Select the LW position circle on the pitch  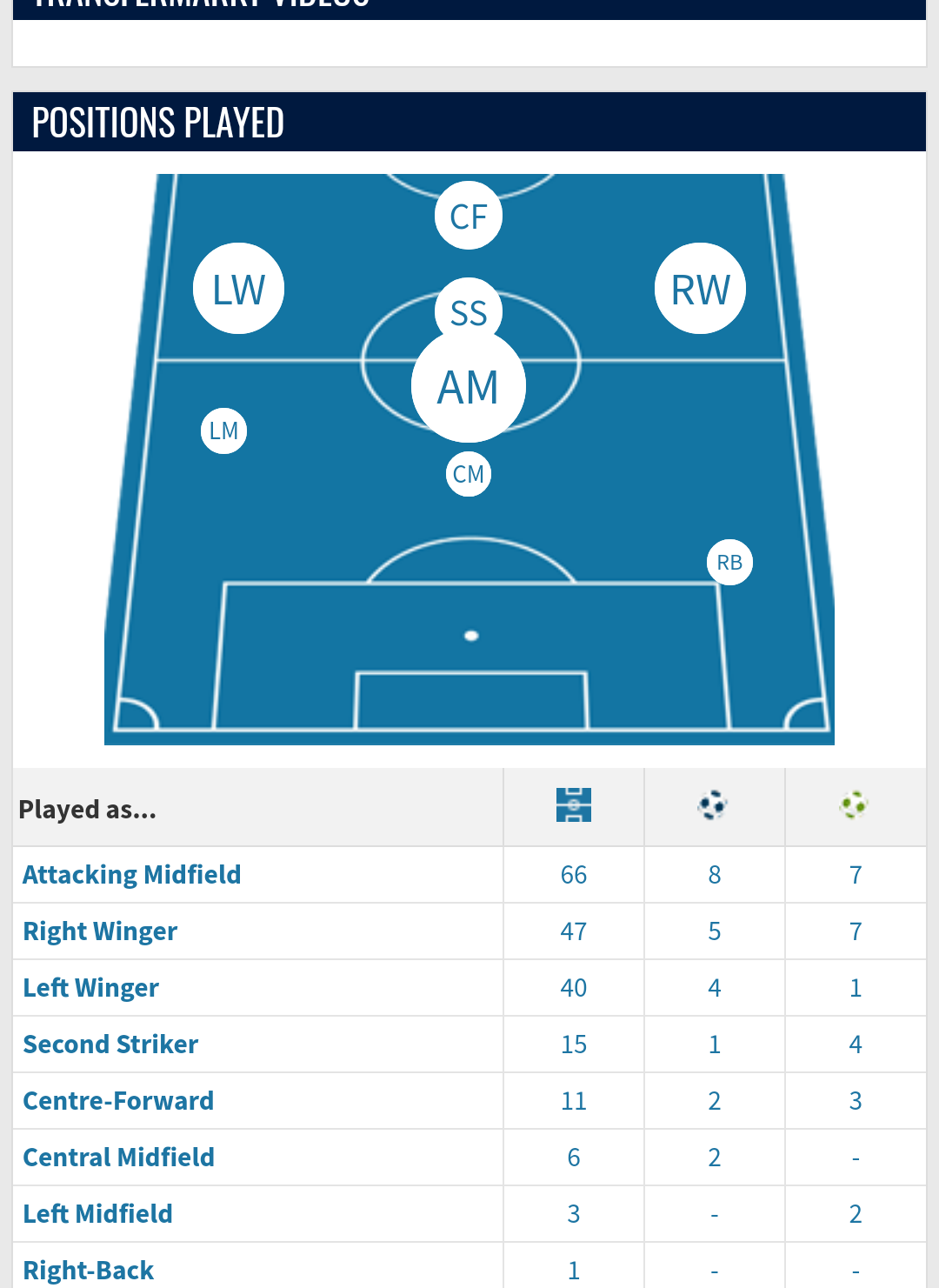click(238, 289)
